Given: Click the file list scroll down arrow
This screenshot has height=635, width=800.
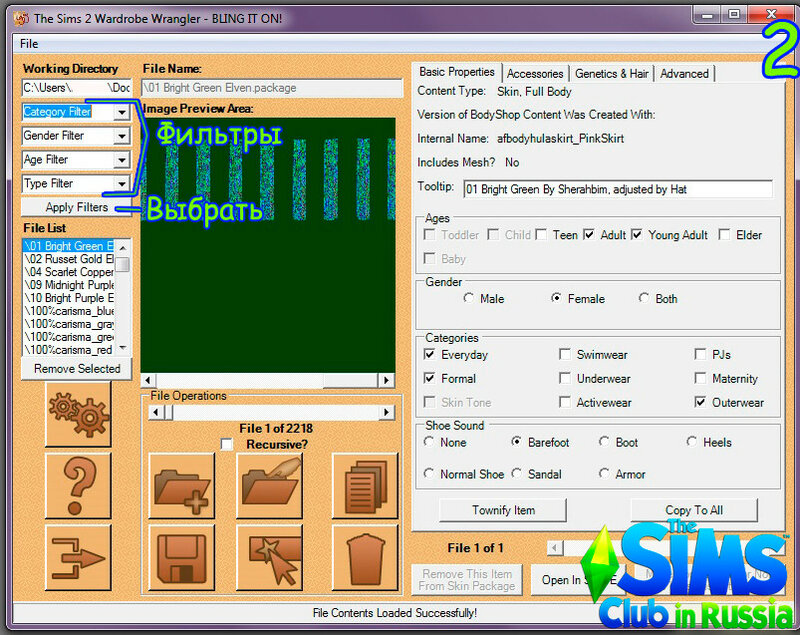Looking at the screenshot, I should [x=123, y=348].
